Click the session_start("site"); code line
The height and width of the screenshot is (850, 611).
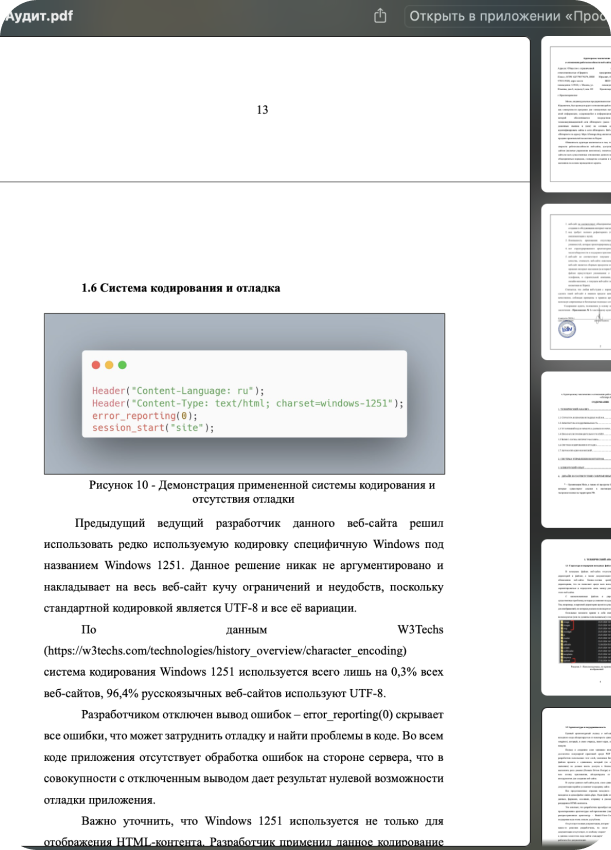(x=153, y=428)
